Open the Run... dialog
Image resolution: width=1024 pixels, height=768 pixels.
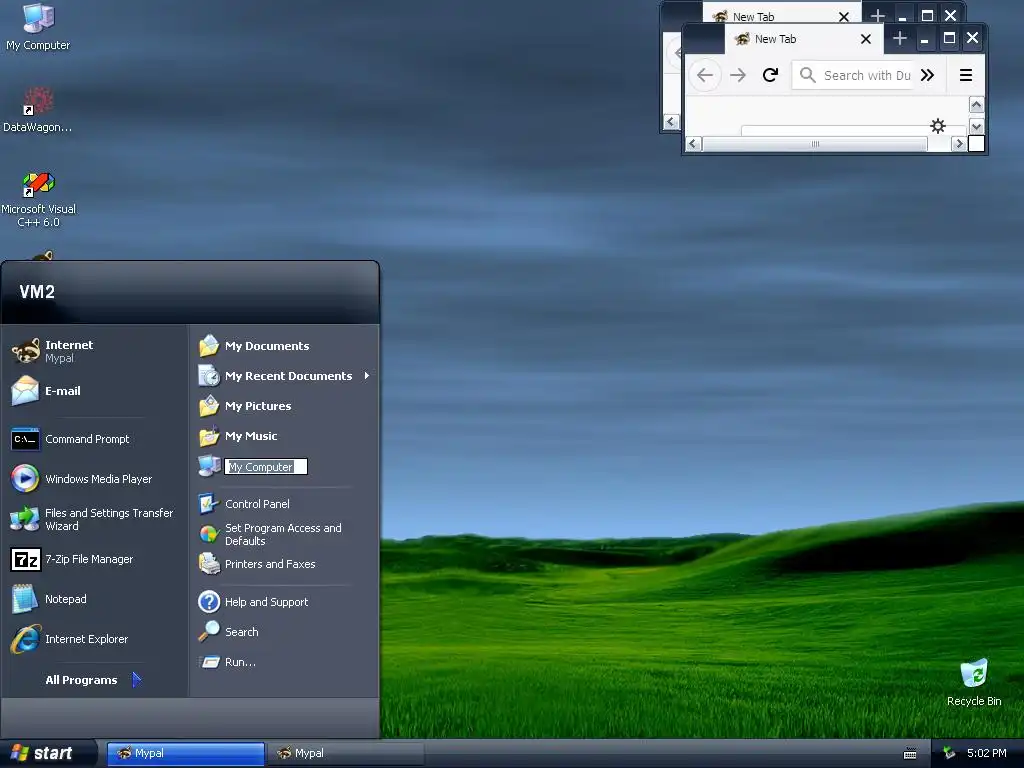(227, 662)
